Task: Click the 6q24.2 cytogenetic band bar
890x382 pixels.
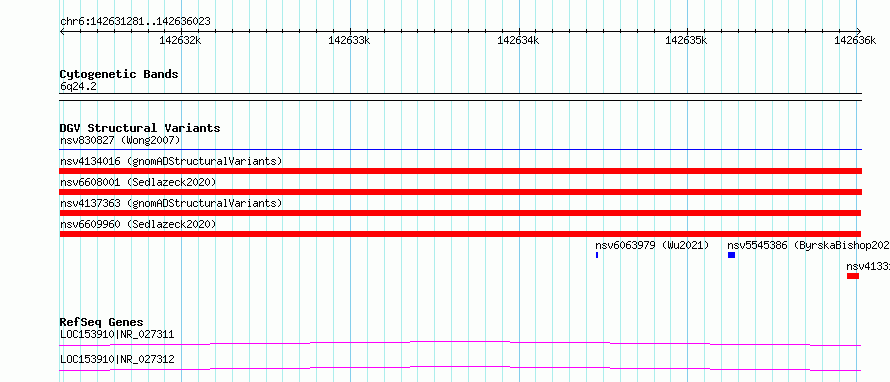Action: (x=460, y=97)
